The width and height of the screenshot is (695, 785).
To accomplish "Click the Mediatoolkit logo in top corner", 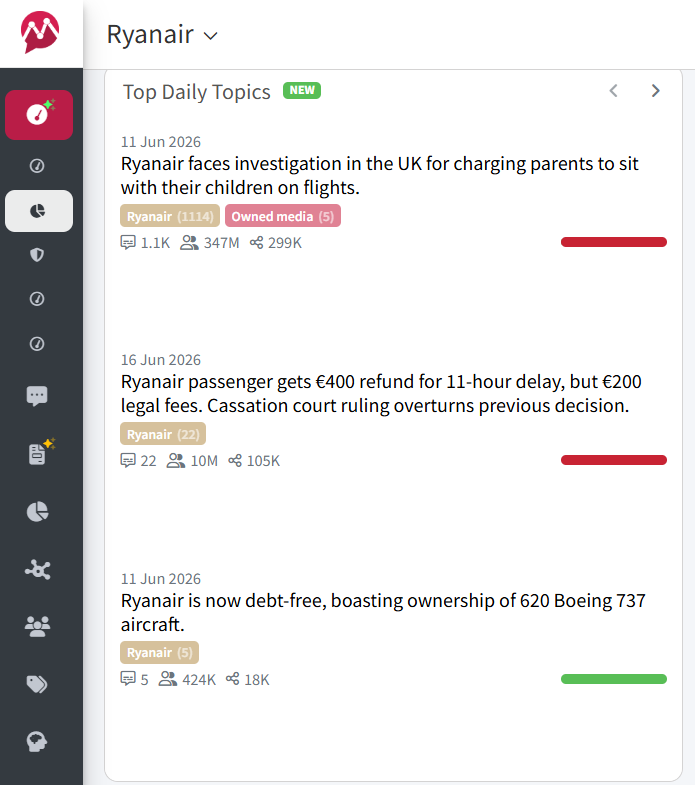I will pos(40,32).
